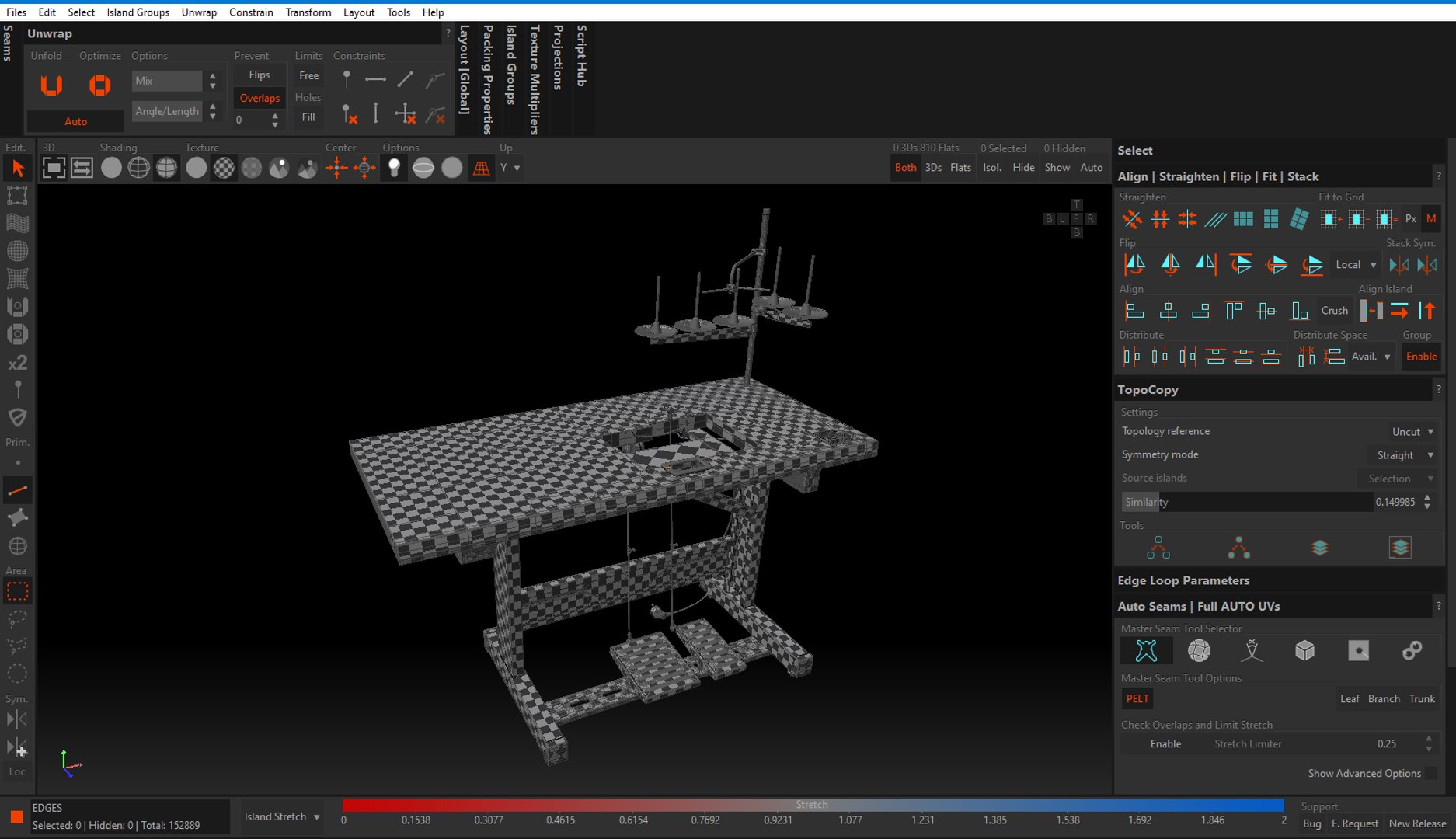The height and width of the screenshot is (839, 1456).
Task: Open the Island Stretch dropdown
Action: 281,816
